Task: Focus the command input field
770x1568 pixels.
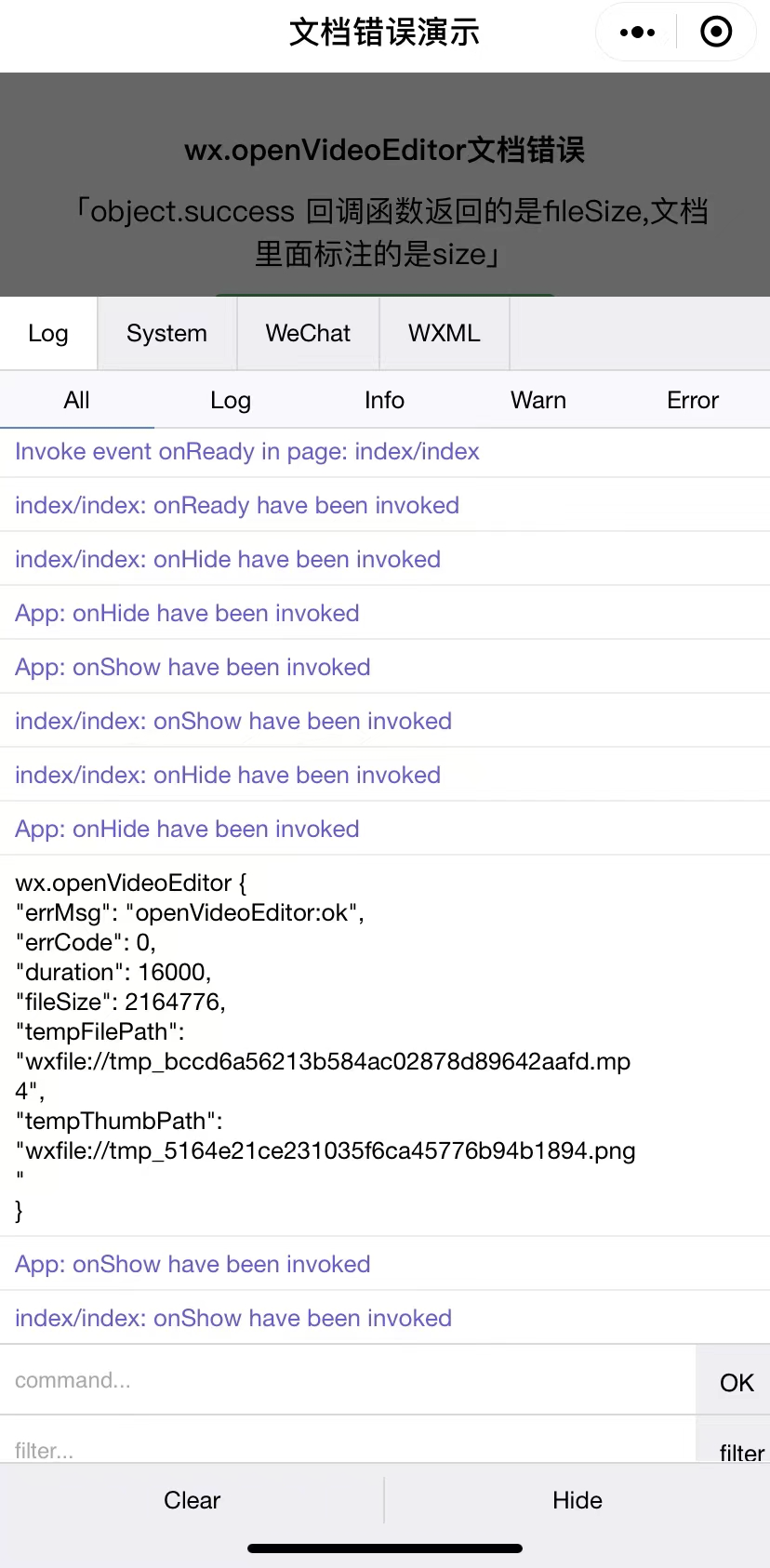Action: coord(348,1380)
